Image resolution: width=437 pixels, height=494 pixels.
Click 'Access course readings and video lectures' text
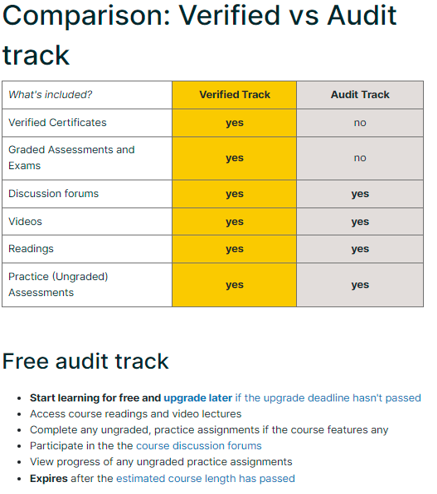tap(136, 414)
